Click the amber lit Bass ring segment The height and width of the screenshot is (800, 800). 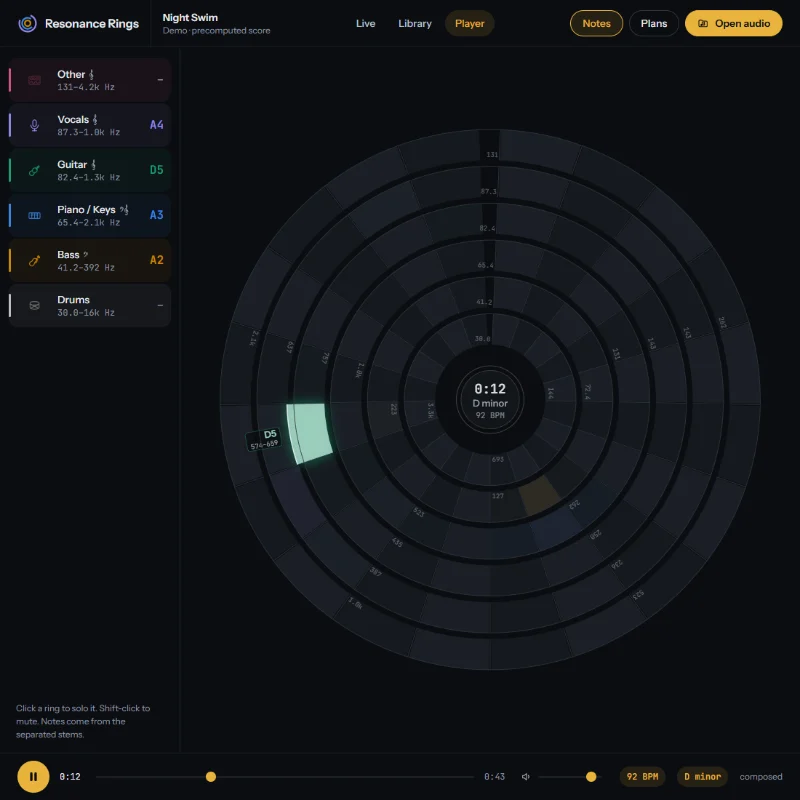pyautogui.click(x=539, y=494)
